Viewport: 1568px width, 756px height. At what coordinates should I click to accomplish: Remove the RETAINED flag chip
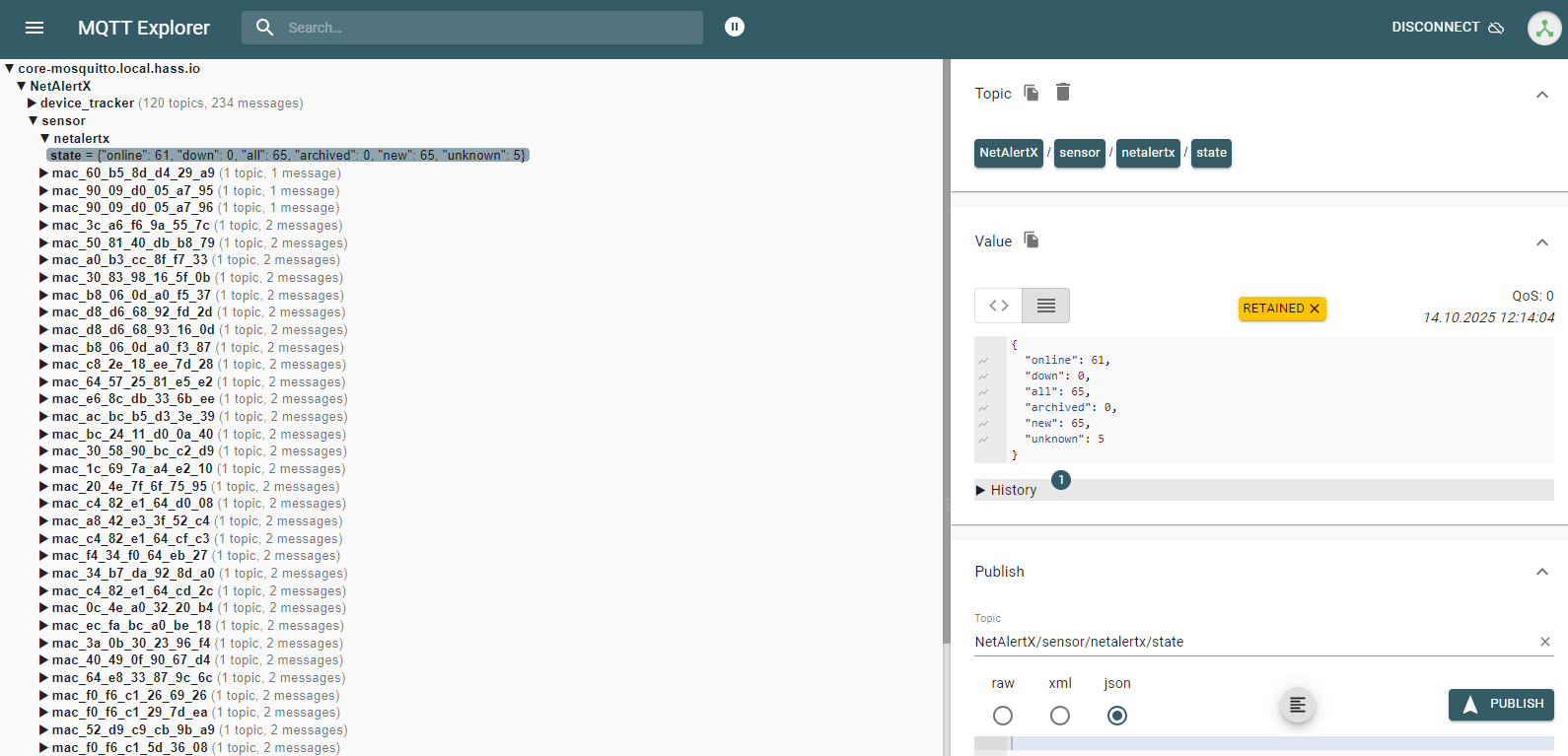(1315, 309)
